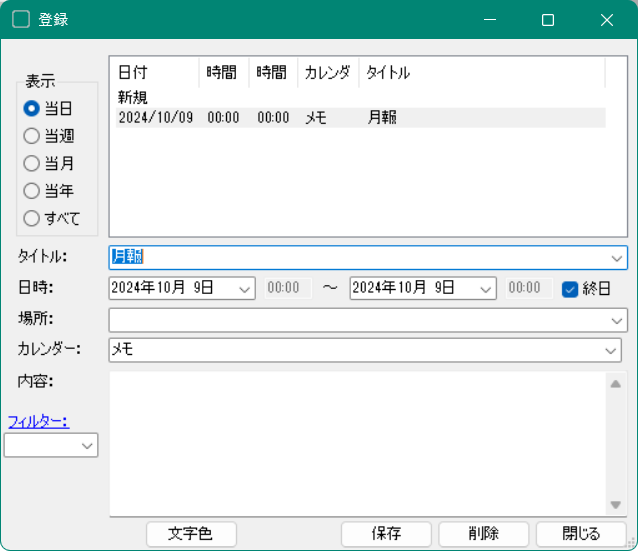The height and width of the screenshot is (551, 638).
Task: Open the start date picker dropdown
Action: (x=245, y=288)
